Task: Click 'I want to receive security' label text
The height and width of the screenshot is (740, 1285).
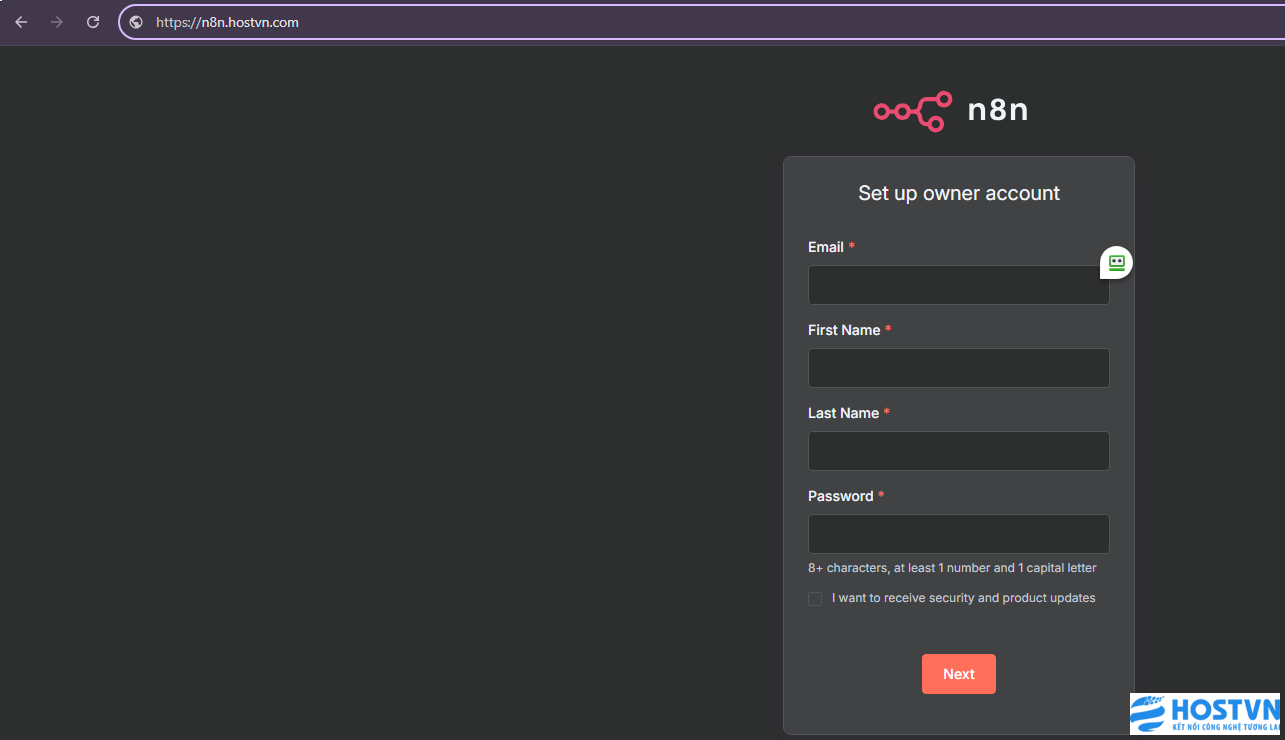Action: click(963, 598)
